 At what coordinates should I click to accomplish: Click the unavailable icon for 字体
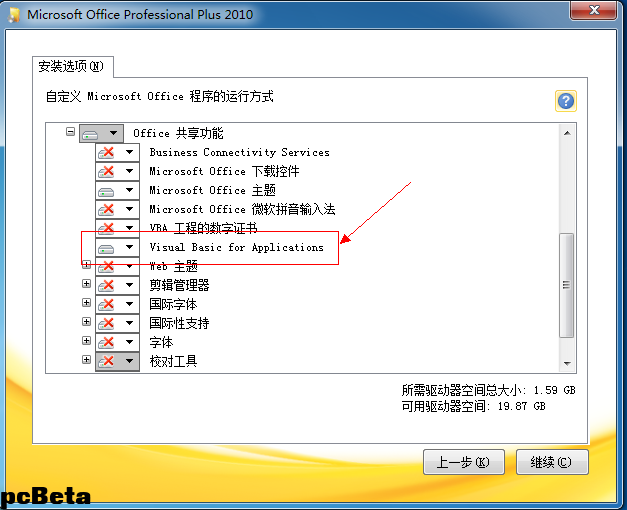(106, 342)
